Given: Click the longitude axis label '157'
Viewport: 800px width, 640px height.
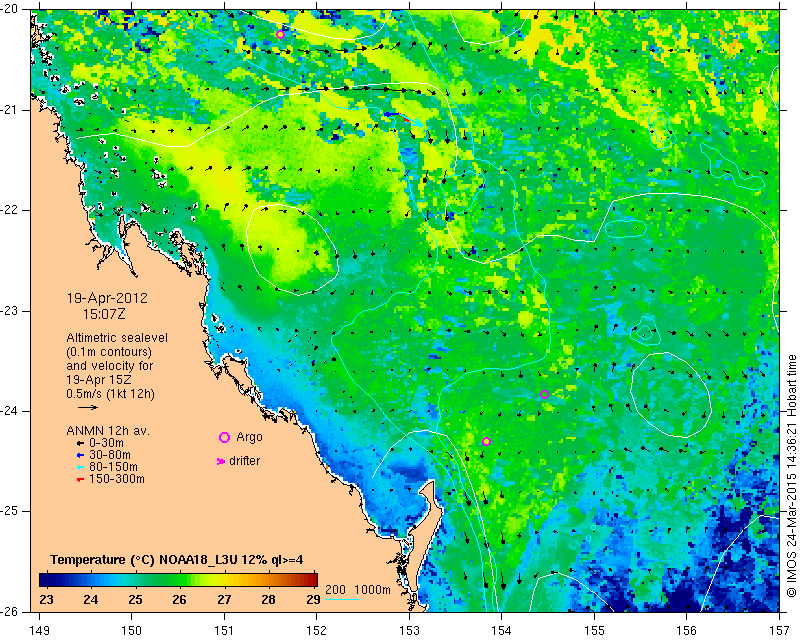Looking at the screenshot, I should pos(780,631).
